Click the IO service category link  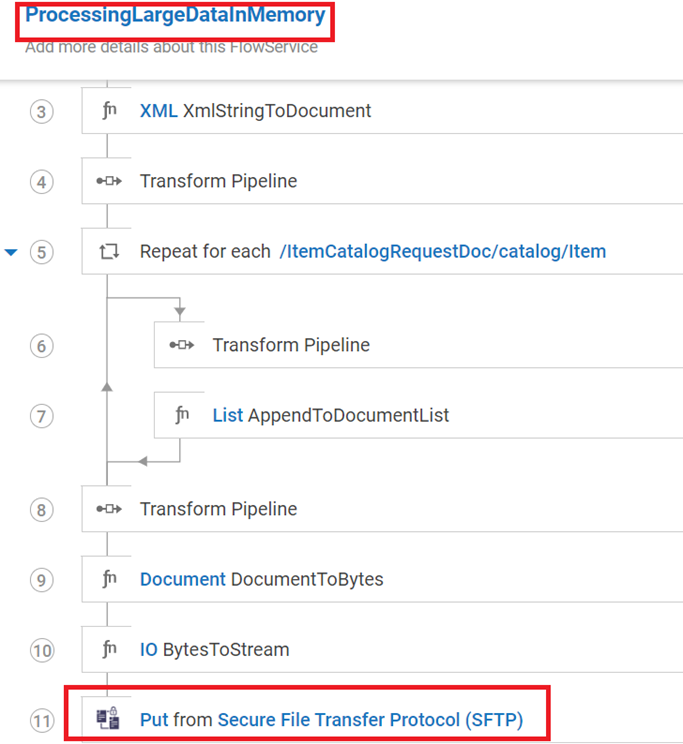(x=149, y=650)
